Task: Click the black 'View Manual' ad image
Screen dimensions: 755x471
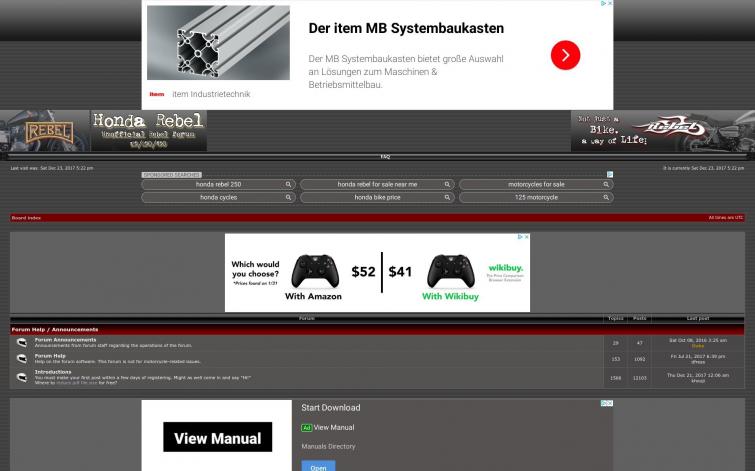Action: (x=218, y=437)
